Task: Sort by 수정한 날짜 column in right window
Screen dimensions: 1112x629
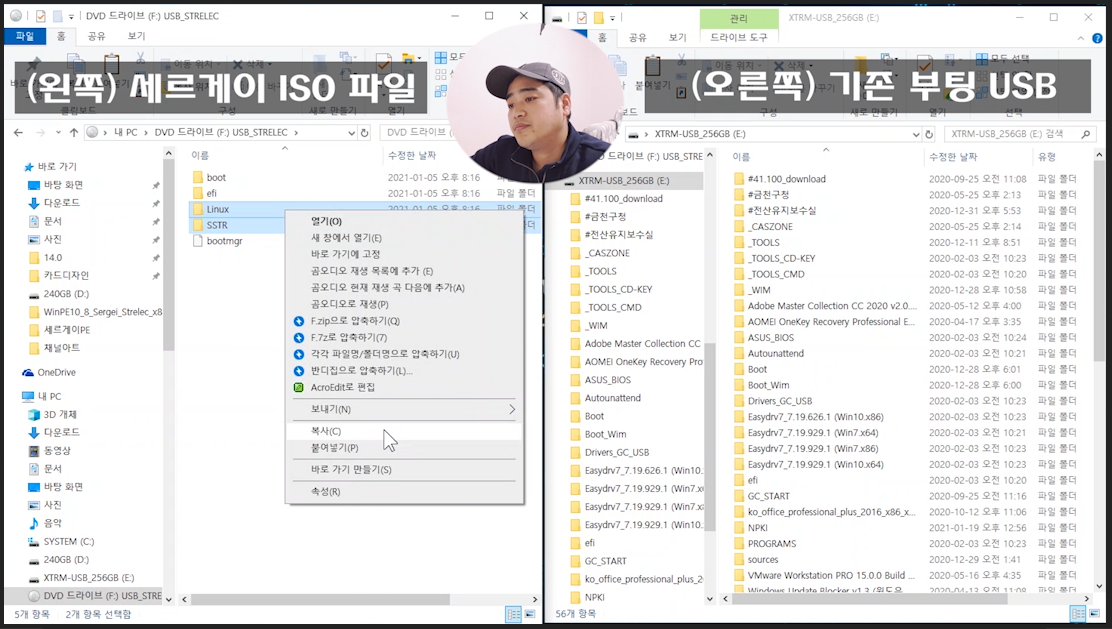Action: click(x=952, y=157)
